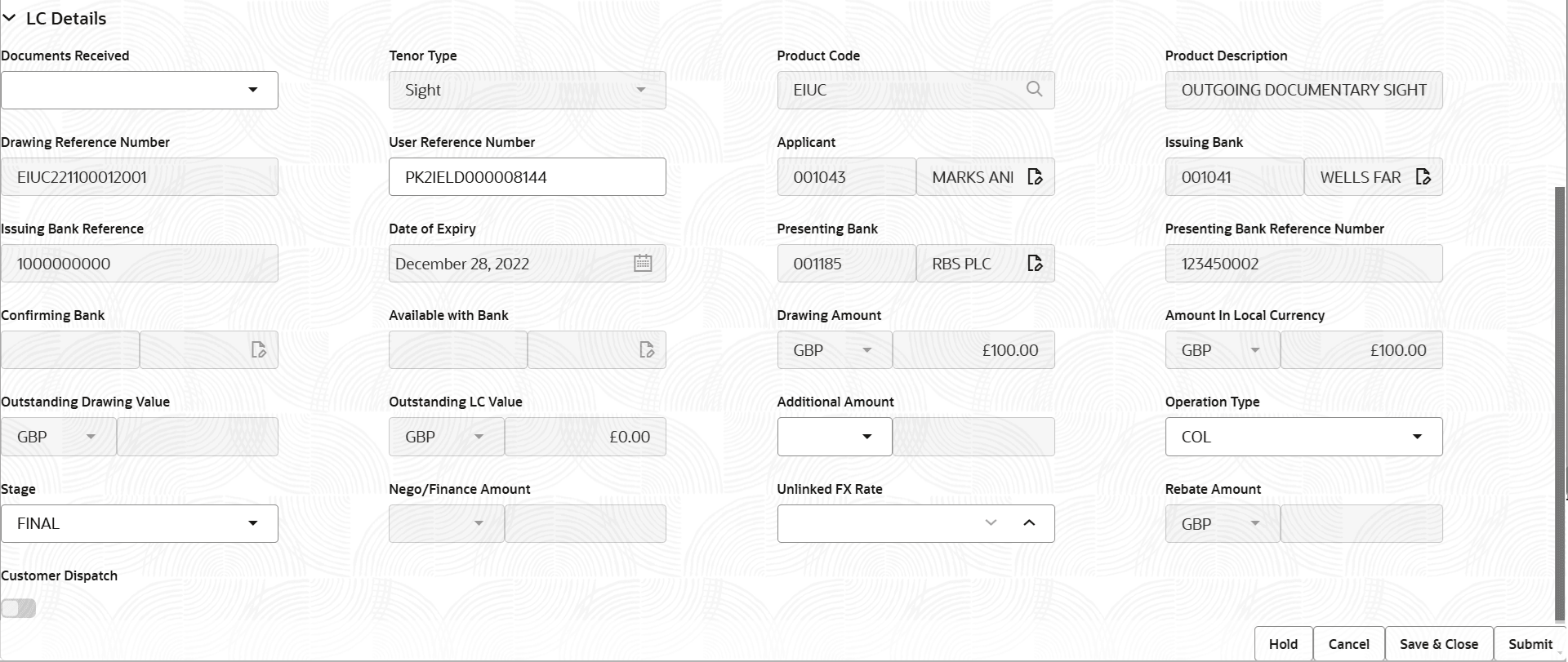This screenshot has height=662, width=1568.
Task: Click the Hold button
Action: coord(1283,644)
